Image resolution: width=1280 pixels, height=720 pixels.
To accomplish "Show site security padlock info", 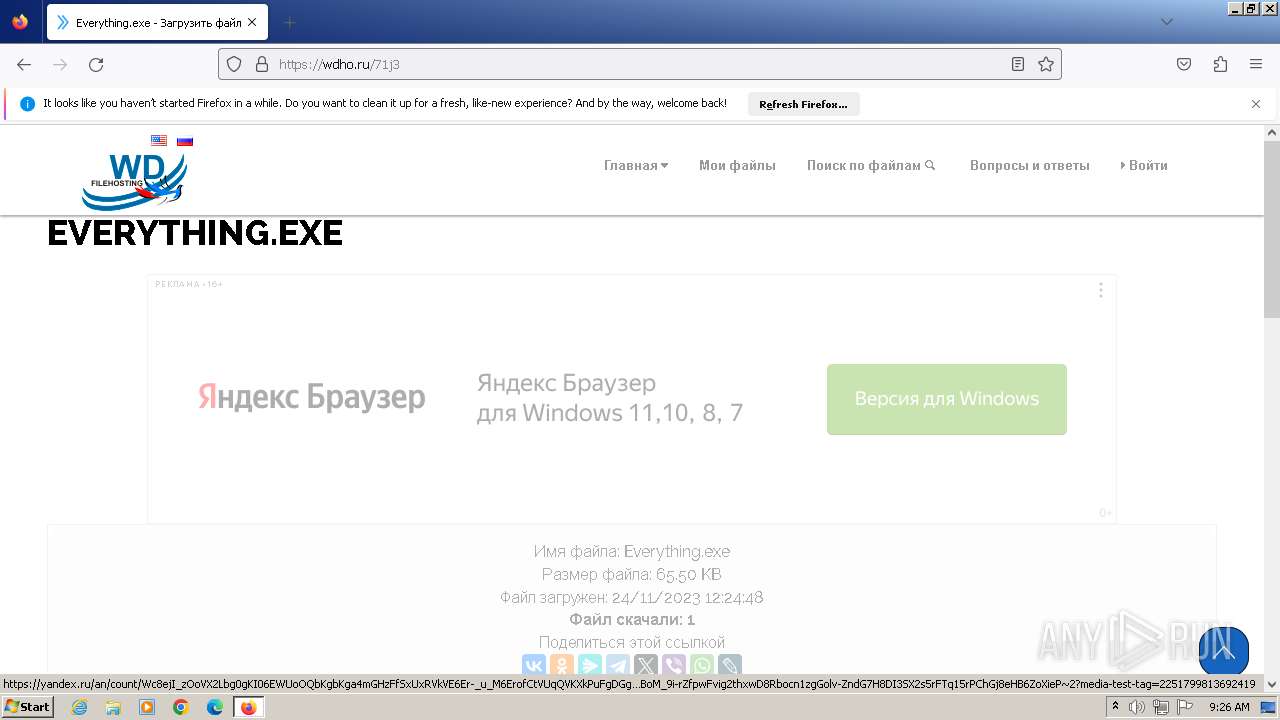I will coord(262,64).
